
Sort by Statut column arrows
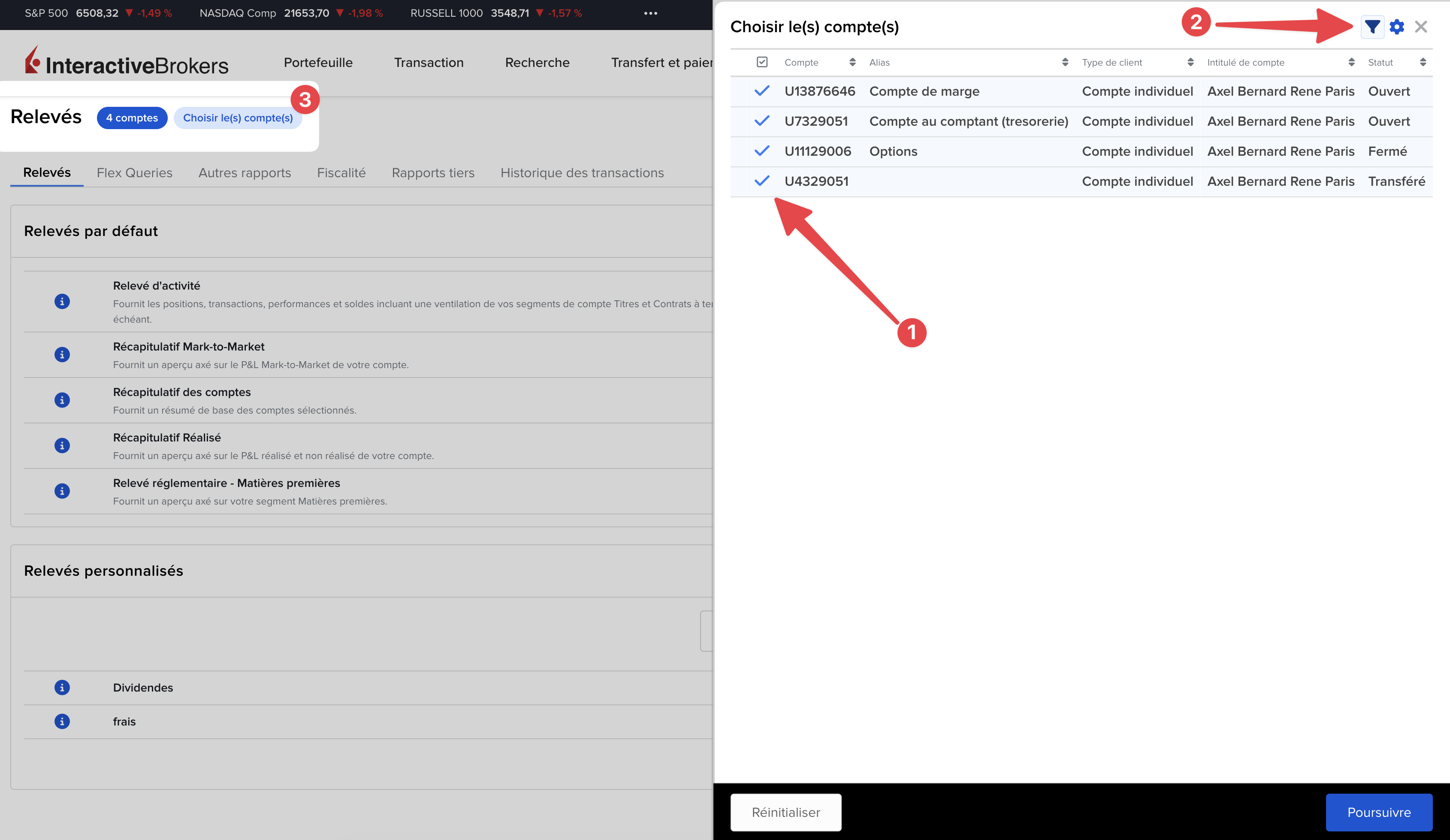pos(1423,62)
